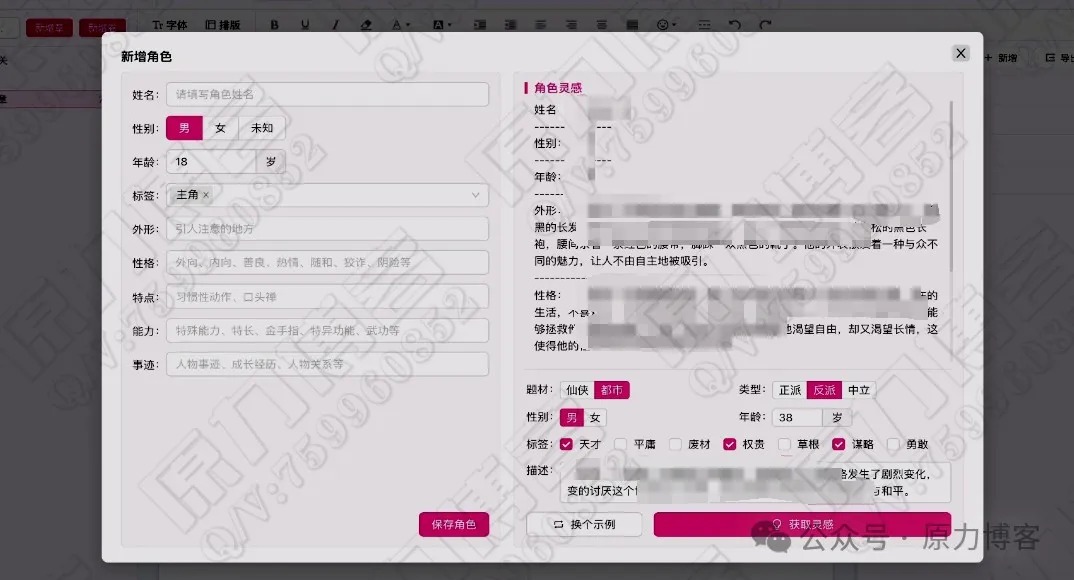Uncheck the 权贵 tag checkbox
The height and width of the screenshot is (580, 1074).
point(730,444)
